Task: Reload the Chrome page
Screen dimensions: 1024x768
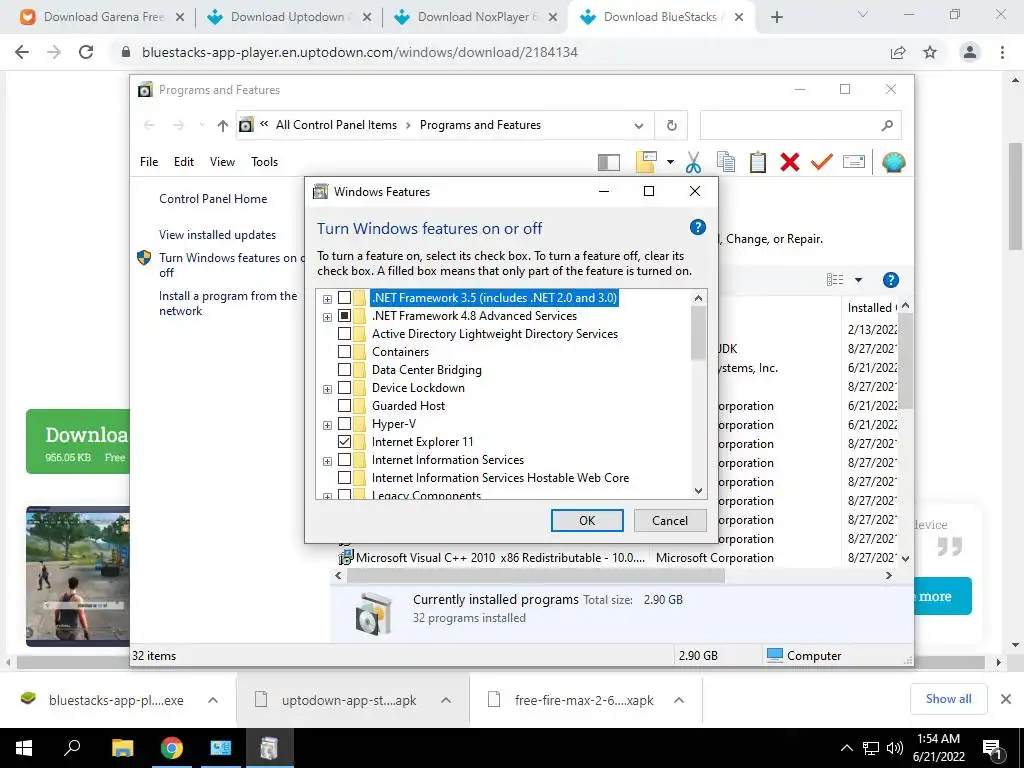Action: tap(86, 52)
